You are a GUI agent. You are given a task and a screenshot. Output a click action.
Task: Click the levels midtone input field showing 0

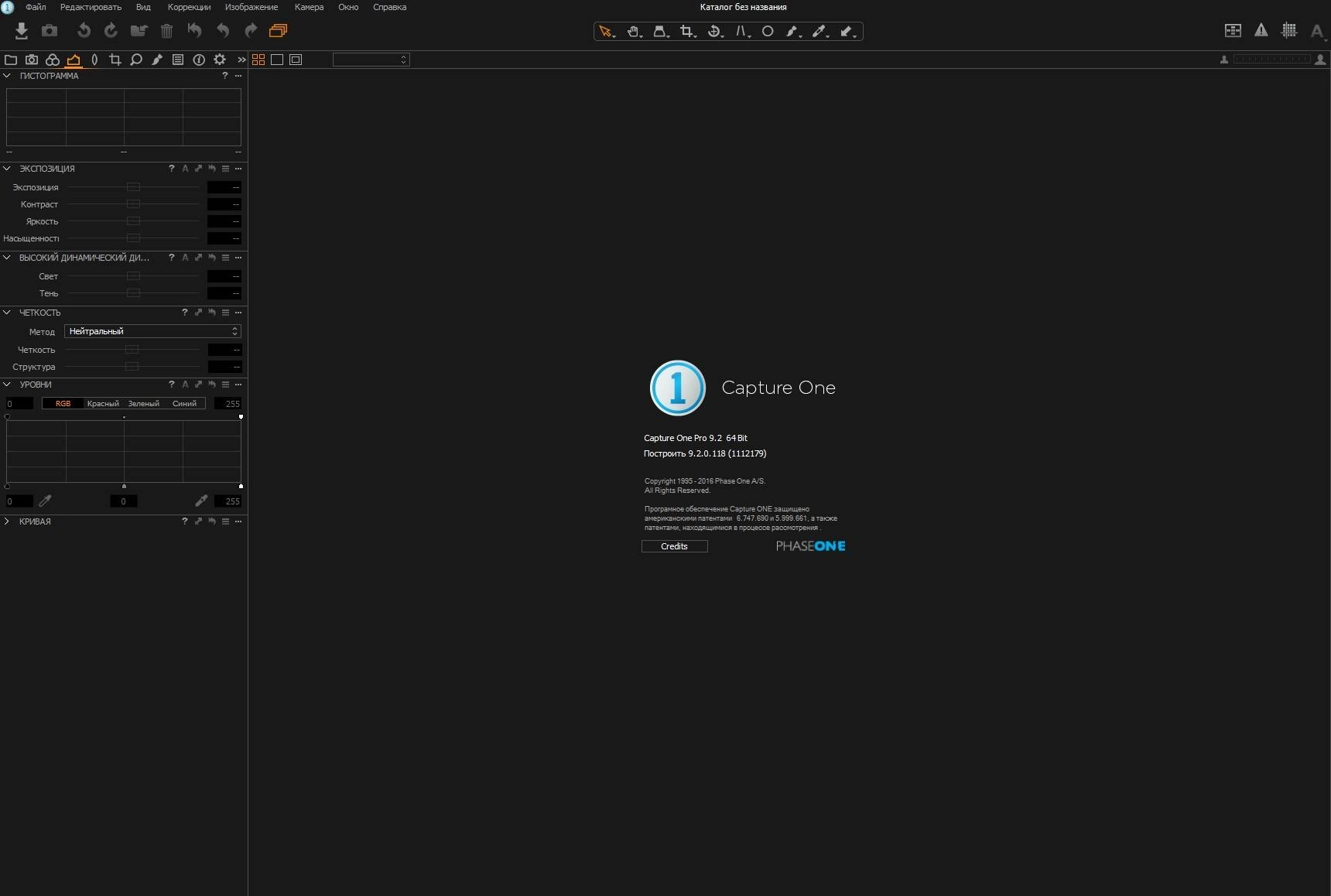click(x=123, y=501)
